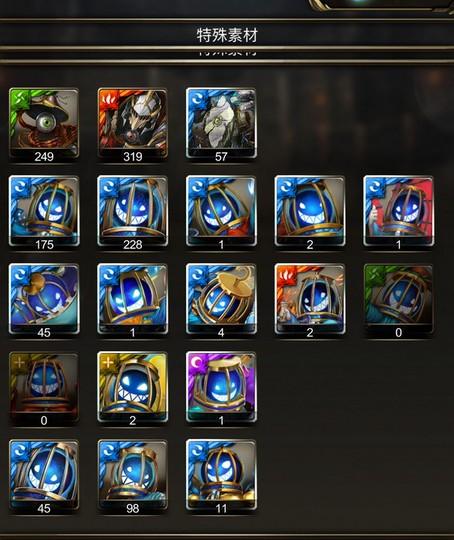Image resolution: width=454 pixels, height=540 pixels.
Task: Select the light-attribute caged spirit with count 2
Action: [133, 388]
